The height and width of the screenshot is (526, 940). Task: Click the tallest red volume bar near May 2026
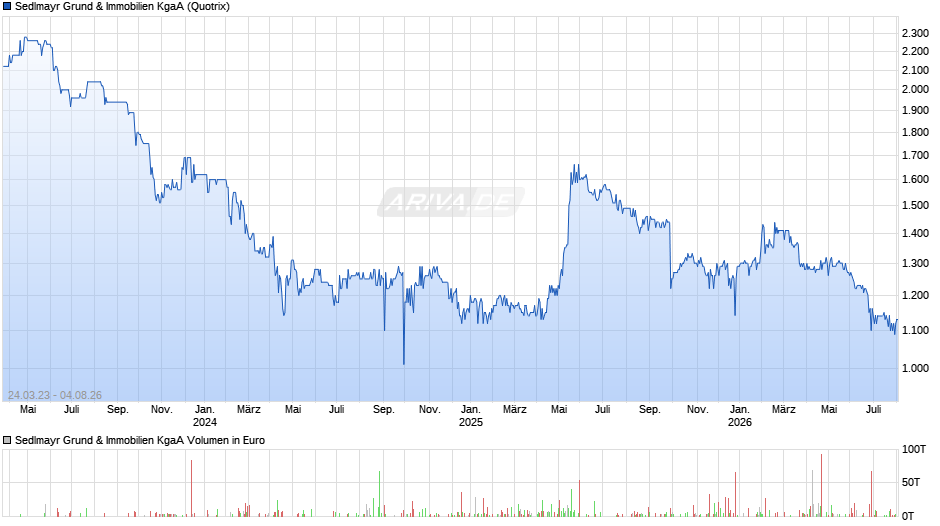[821, 485]
